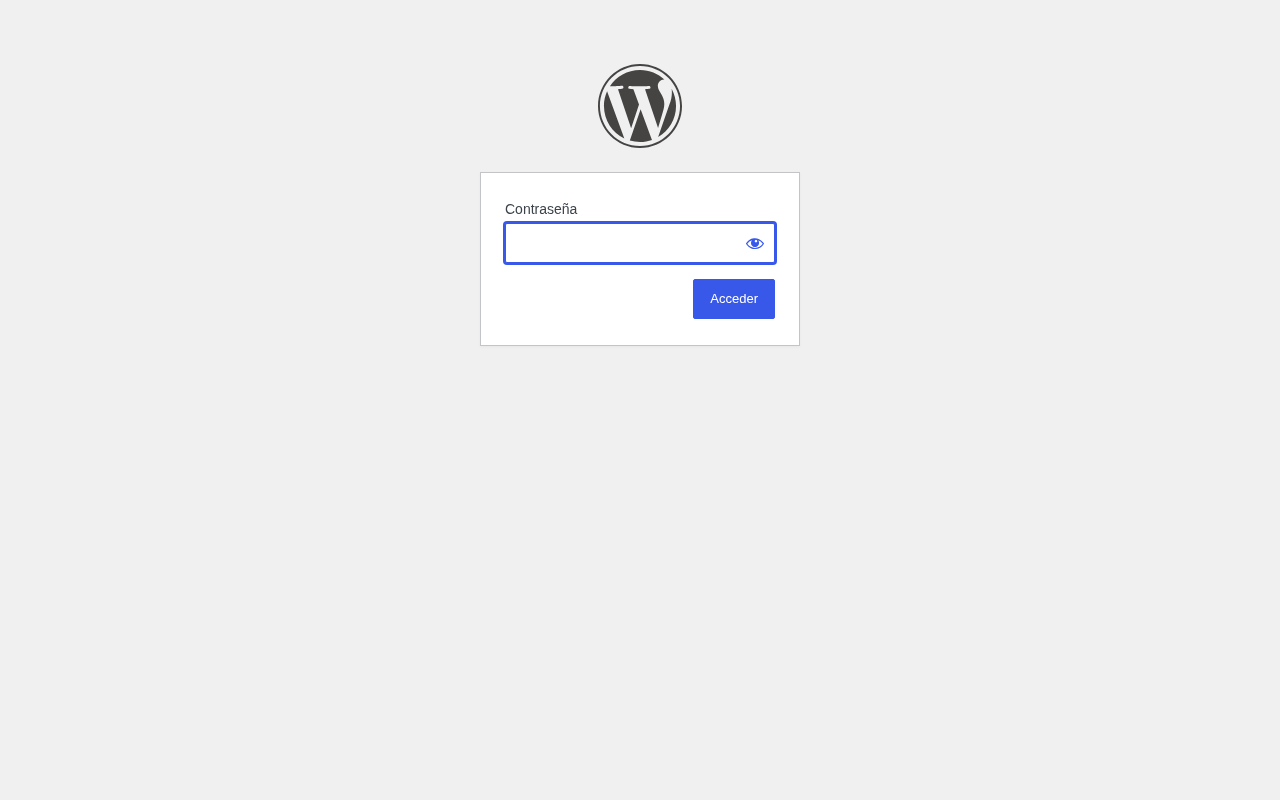Reveal the typed password
The image size is (1280, 800).
pyautogui.click(x=755, y=243)
